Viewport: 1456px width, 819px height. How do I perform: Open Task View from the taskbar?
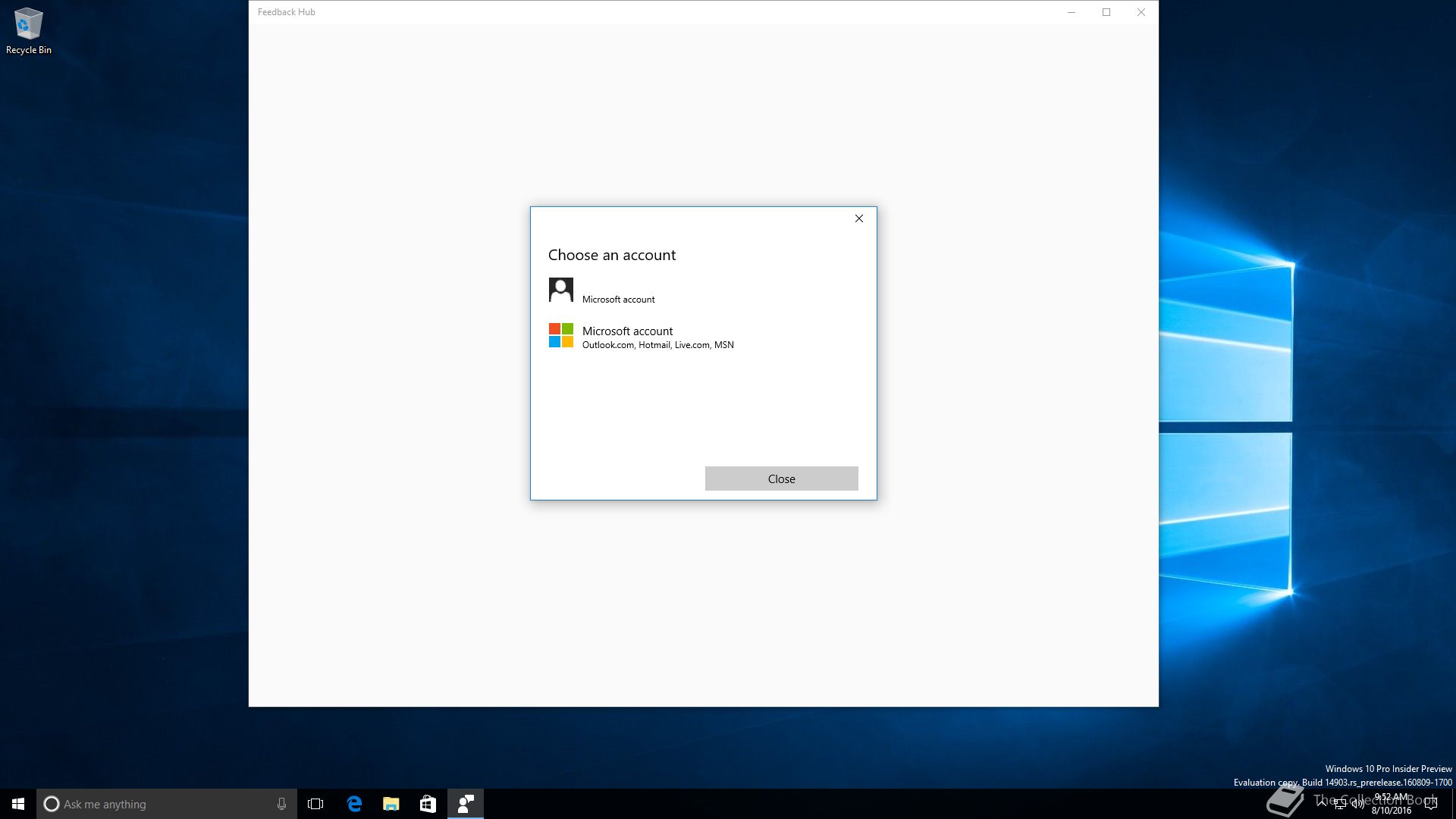click(315, 804)
